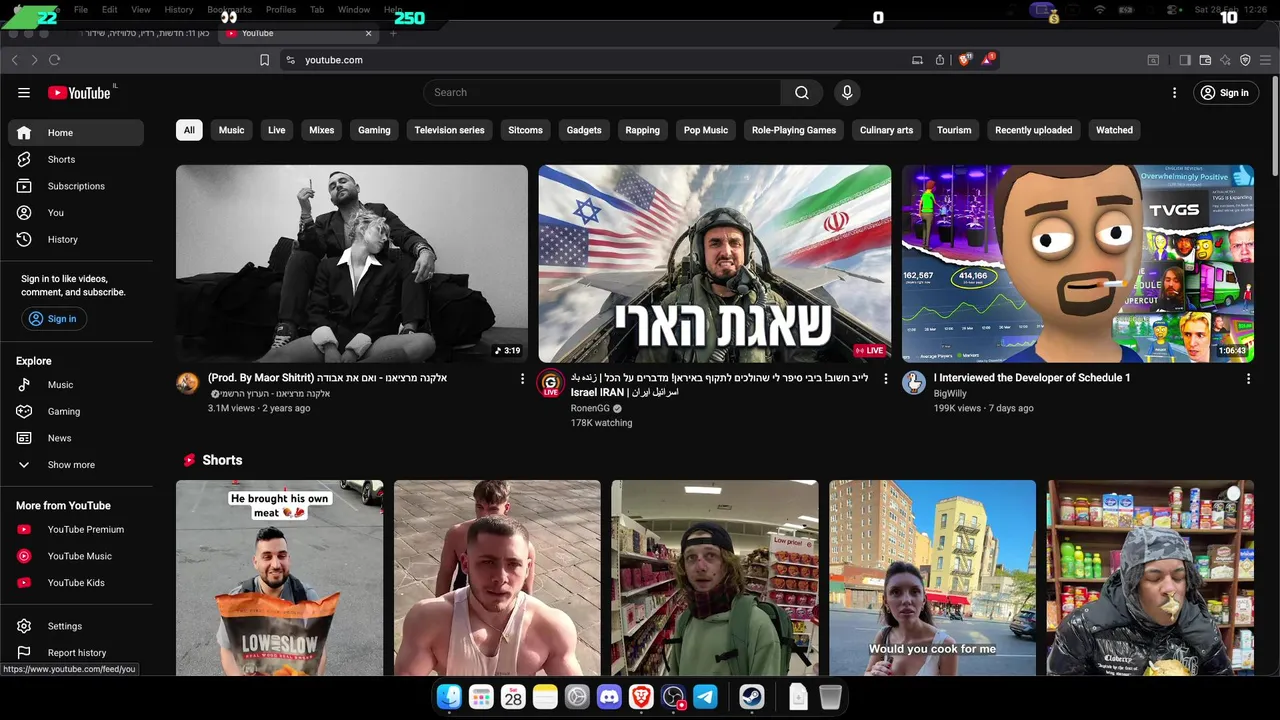Open the BigWilly channel link
The height and width of the screenshot is (720, 1280).
pyautogui.click(x=950, y=394)
